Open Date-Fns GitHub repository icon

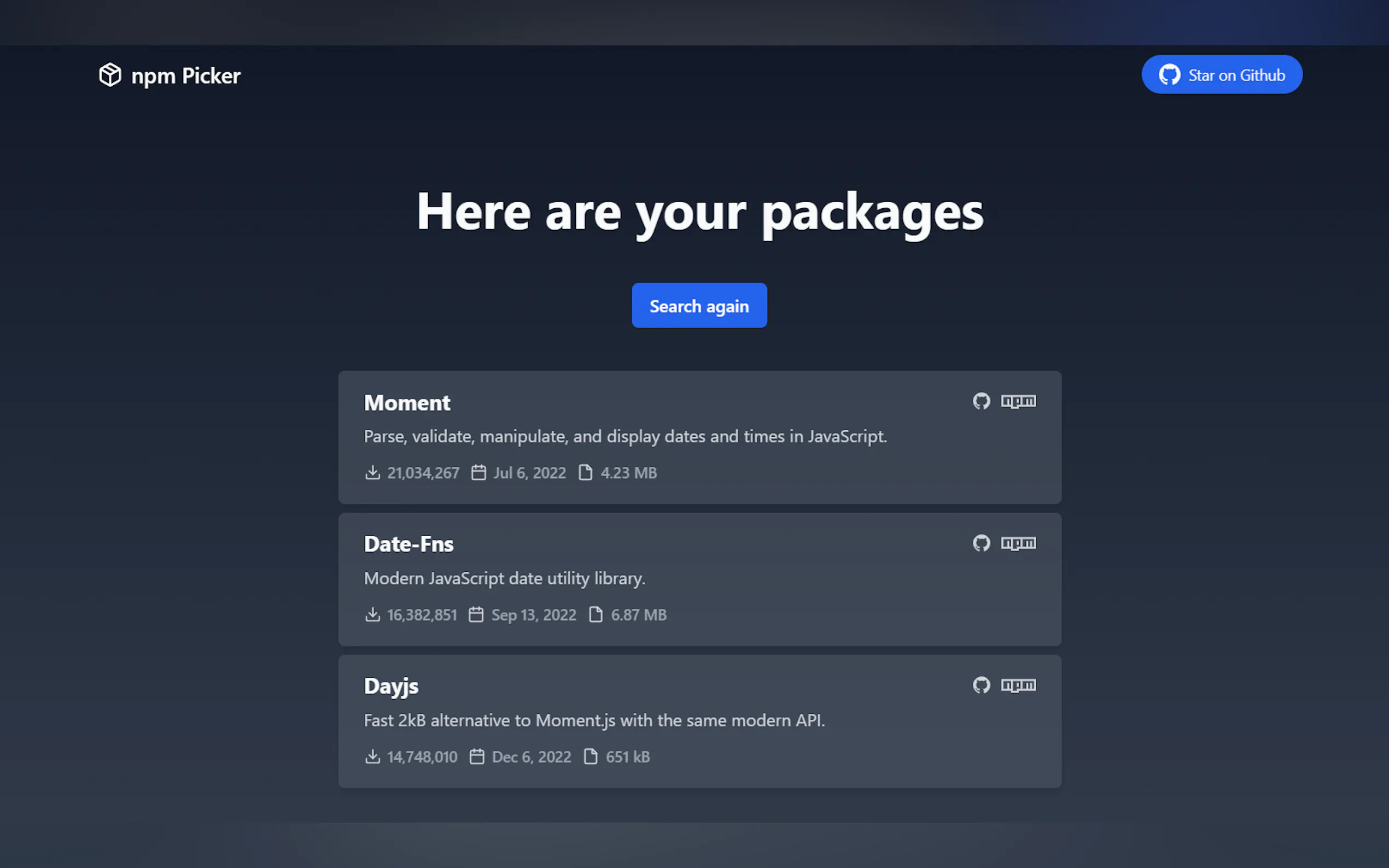[x=981, y=542]
